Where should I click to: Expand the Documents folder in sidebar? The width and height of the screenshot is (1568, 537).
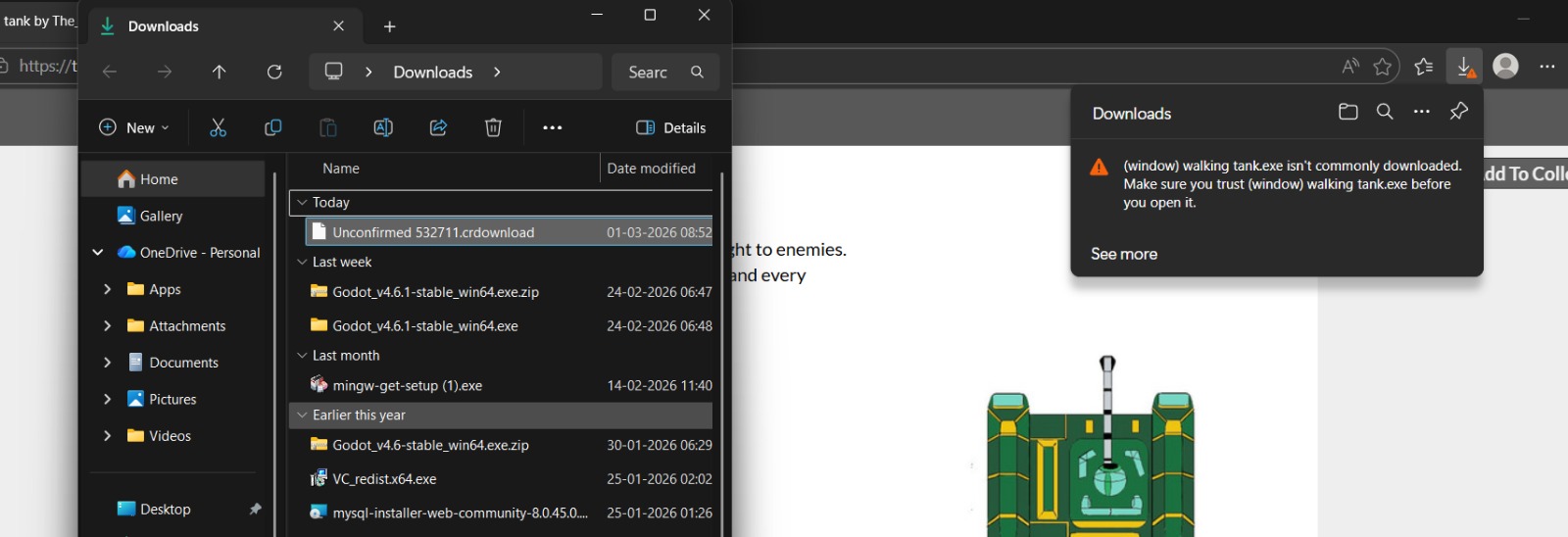click(107, 363)
